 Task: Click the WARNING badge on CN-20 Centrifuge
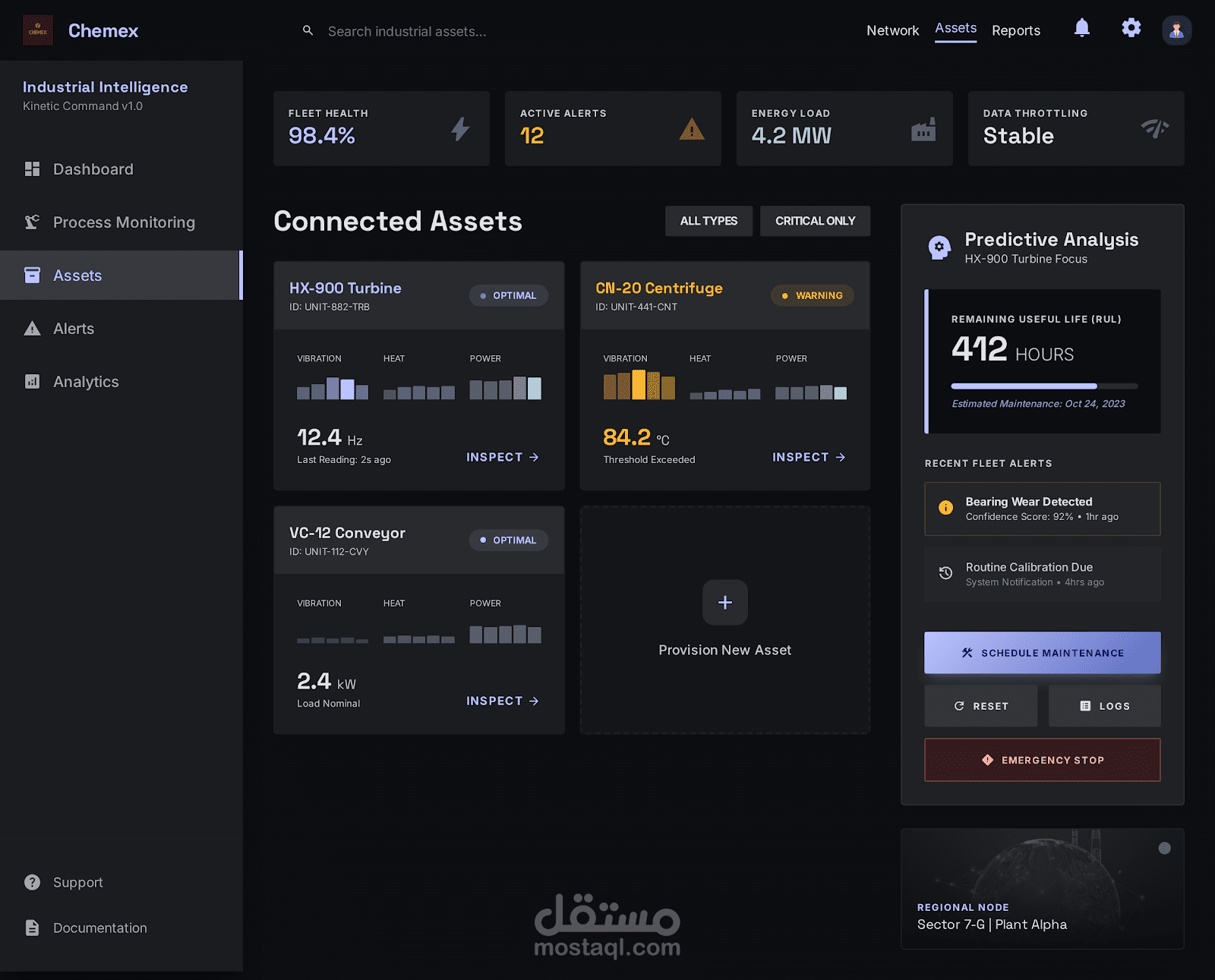tap(812, 295)
